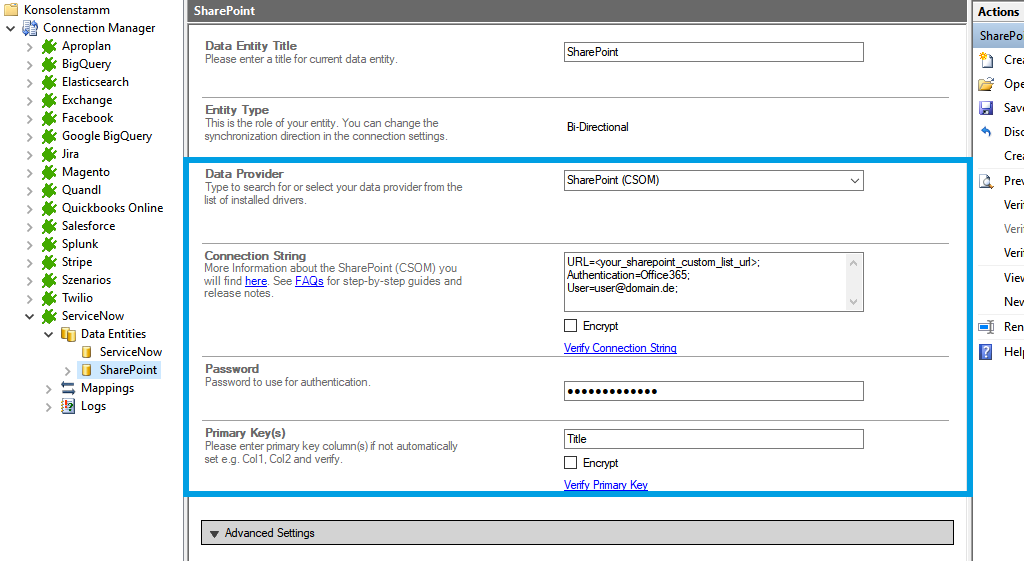Select the Jira connection in the tree

(x=70, y=154)
